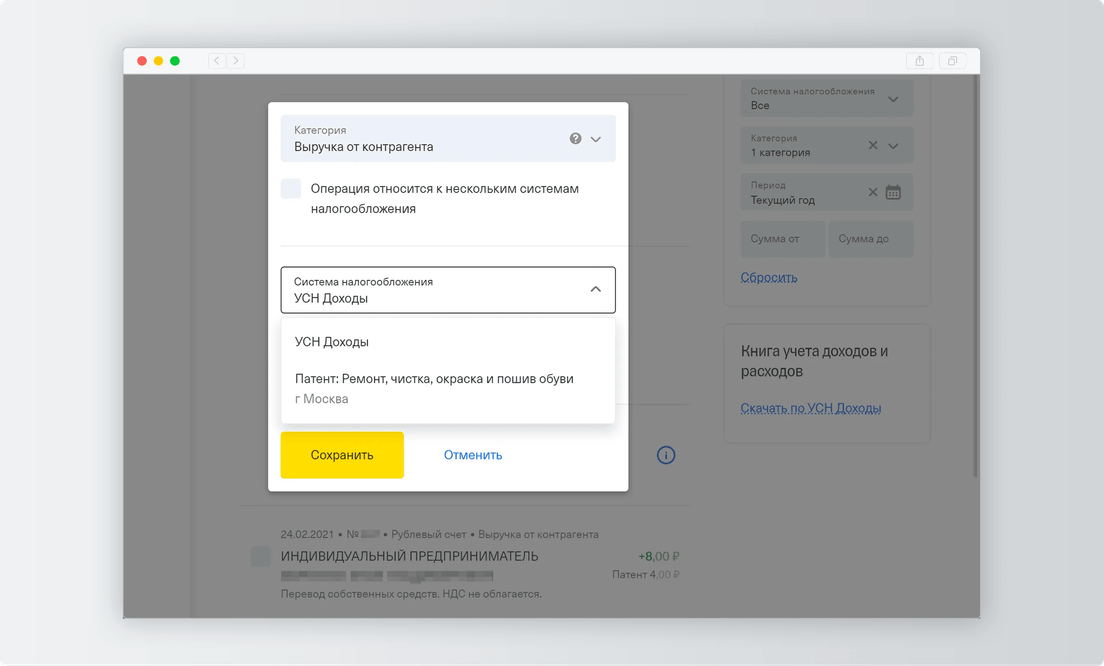Click the help question mark in Категория field
The width and height of the screenshot is (1104, 666).
pos(575,139)
